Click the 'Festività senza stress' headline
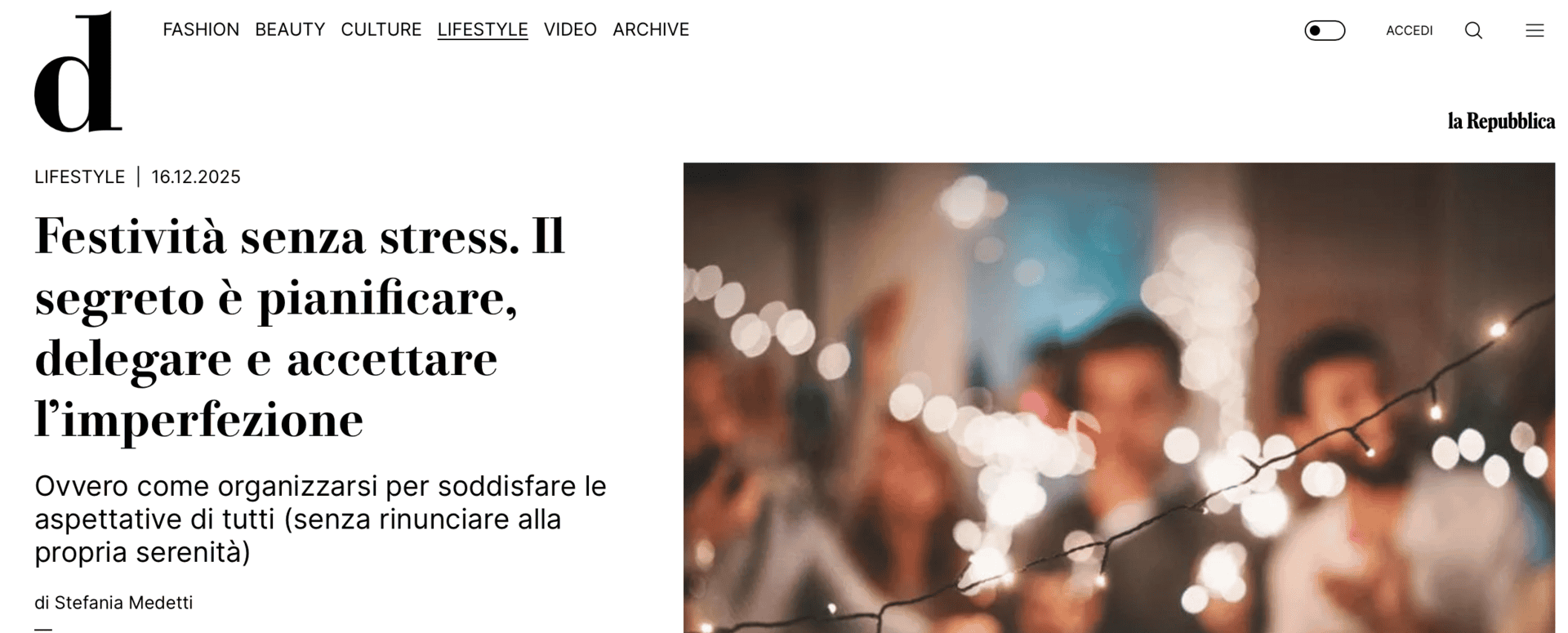Screen dimensions: 1568x633 [x=301, y=327]
